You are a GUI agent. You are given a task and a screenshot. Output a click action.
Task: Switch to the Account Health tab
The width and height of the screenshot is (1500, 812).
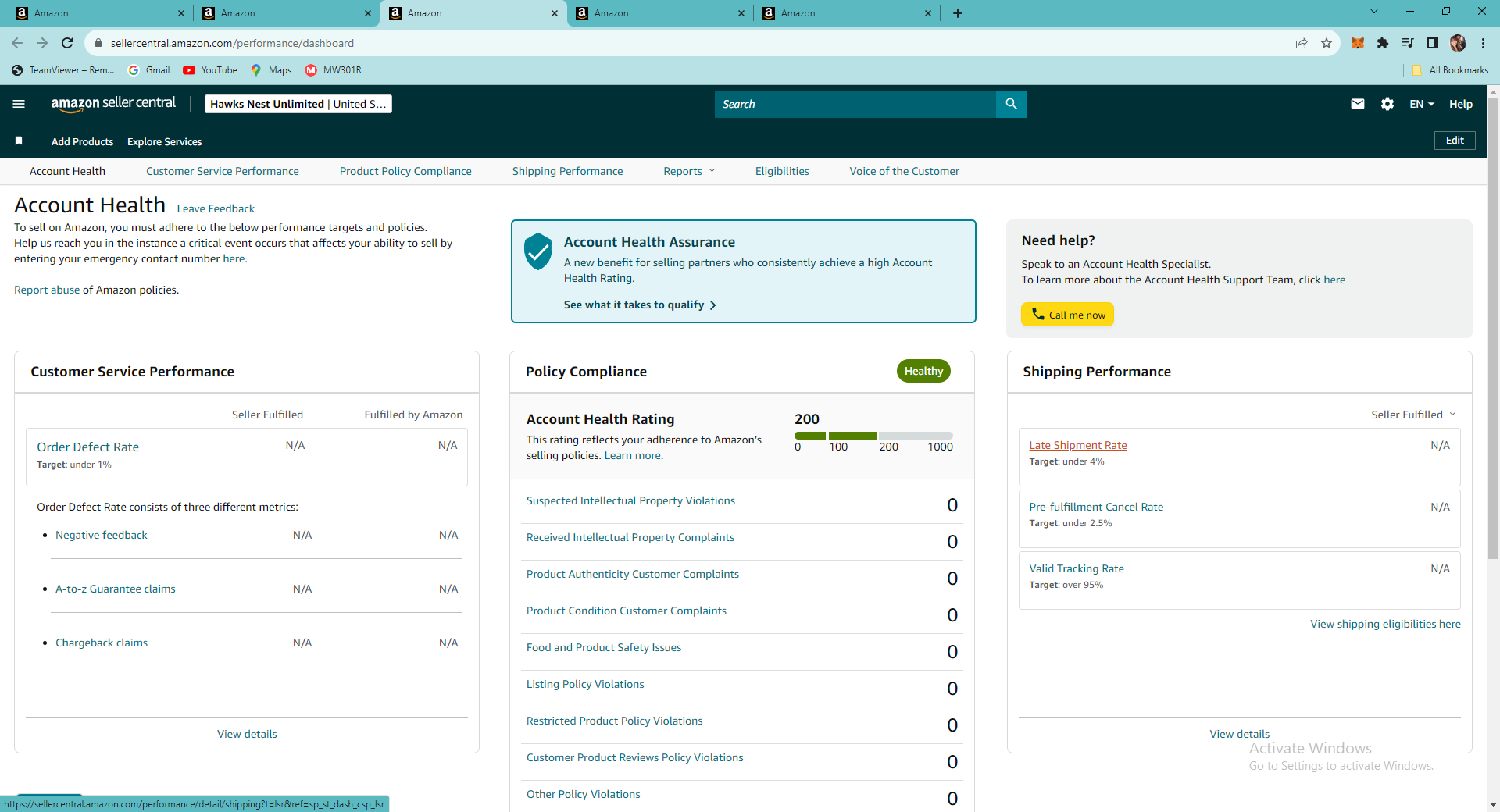pos(67,171)
